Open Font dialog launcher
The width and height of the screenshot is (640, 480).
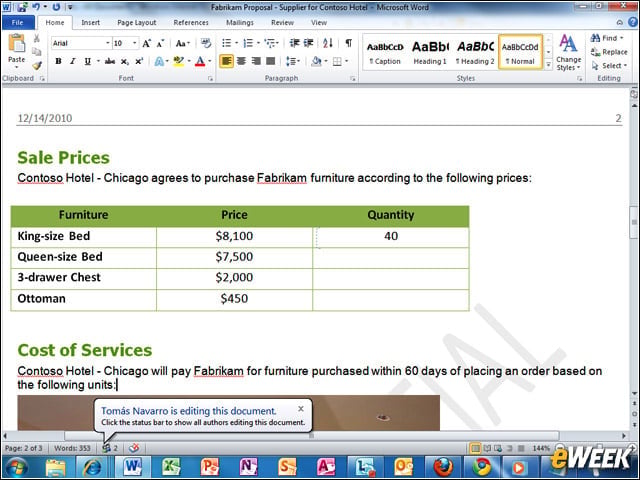211,79
